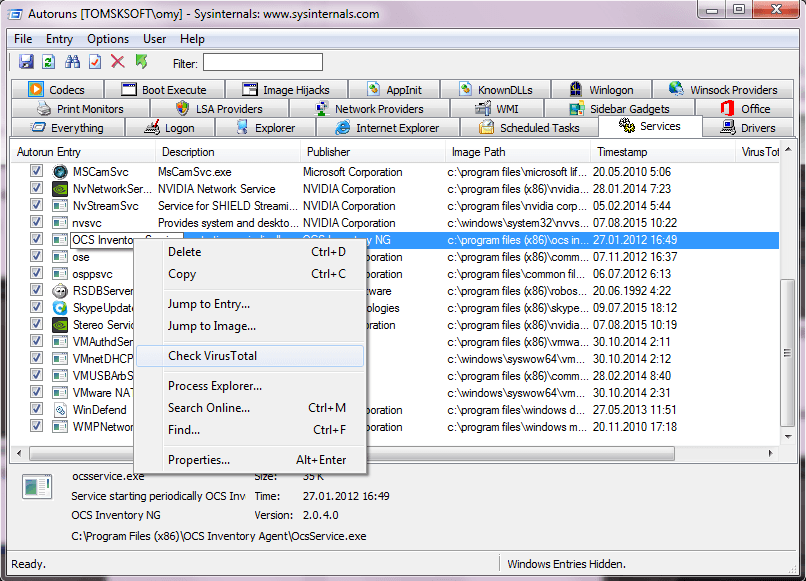Click the WinDefend entry icon
The image size is (806, 581).
pyautogui.click(x=60, y=410)
